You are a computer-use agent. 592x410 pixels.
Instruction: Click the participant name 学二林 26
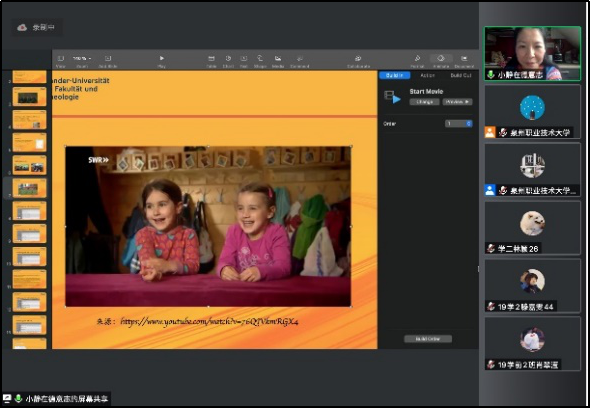518,249
